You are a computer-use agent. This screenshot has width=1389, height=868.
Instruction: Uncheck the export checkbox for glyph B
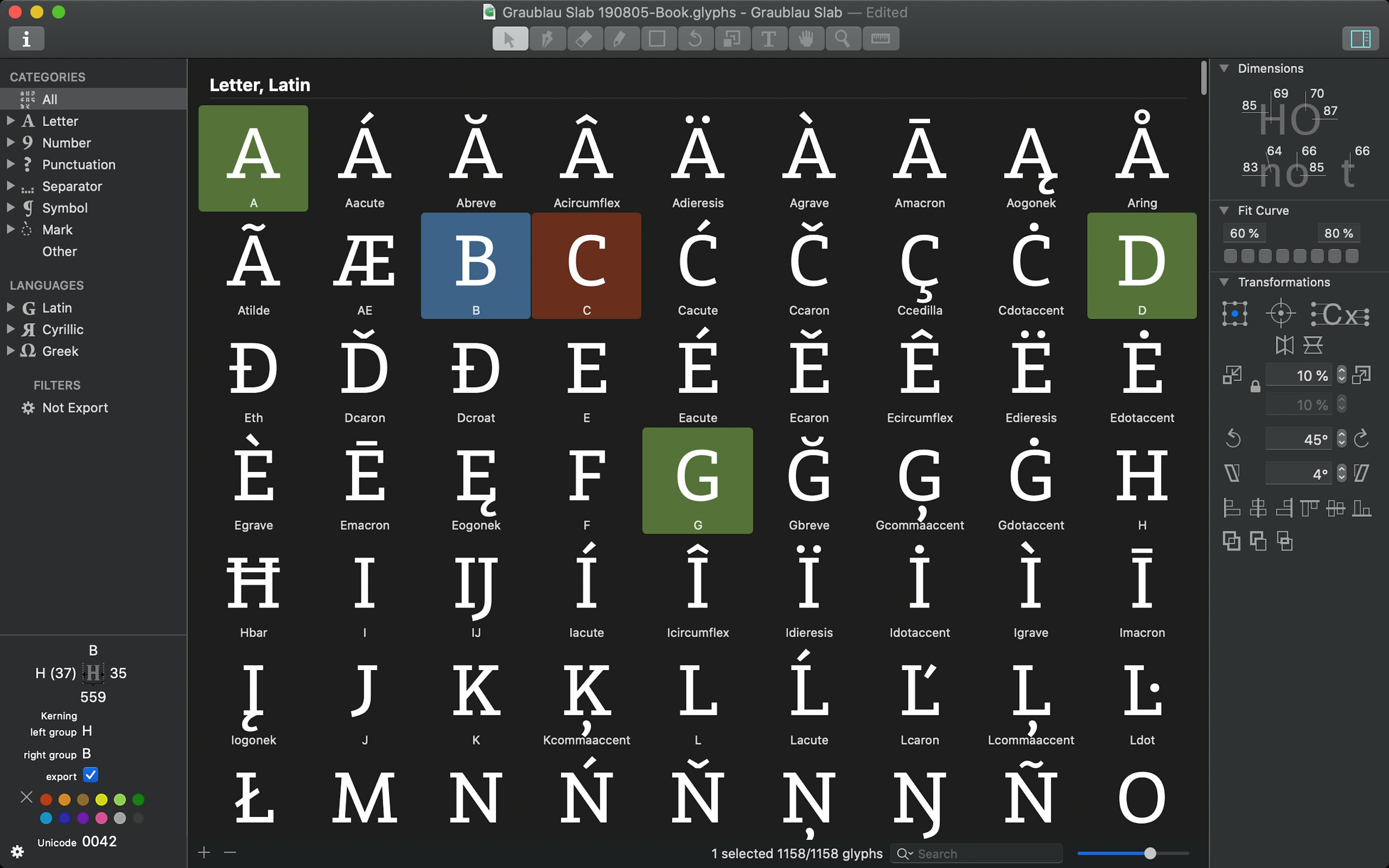coord(90,775)
